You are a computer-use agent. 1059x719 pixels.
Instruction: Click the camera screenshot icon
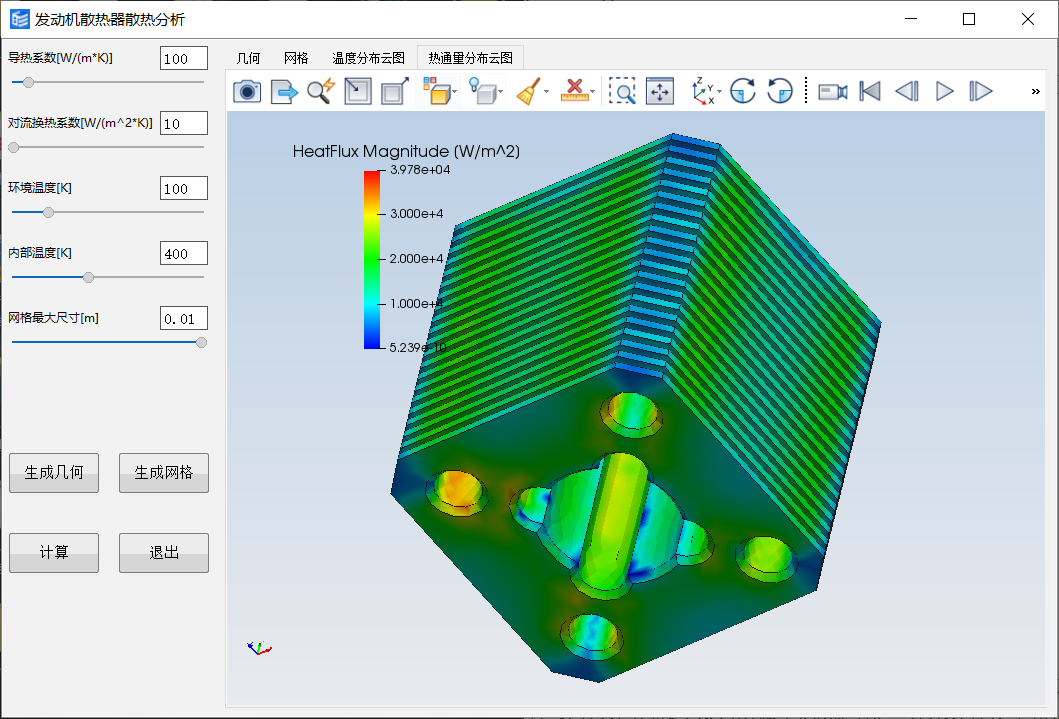click(x=247, y=91)
